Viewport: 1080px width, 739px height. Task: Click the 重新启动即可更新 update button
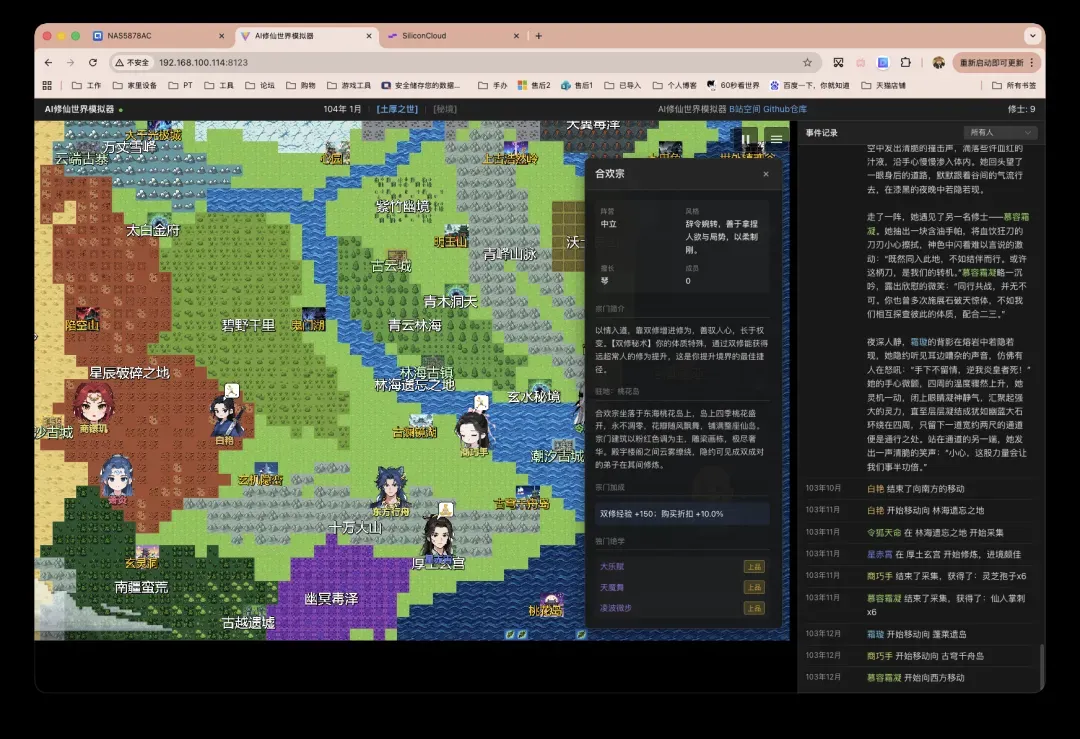(x=990, y=62)
